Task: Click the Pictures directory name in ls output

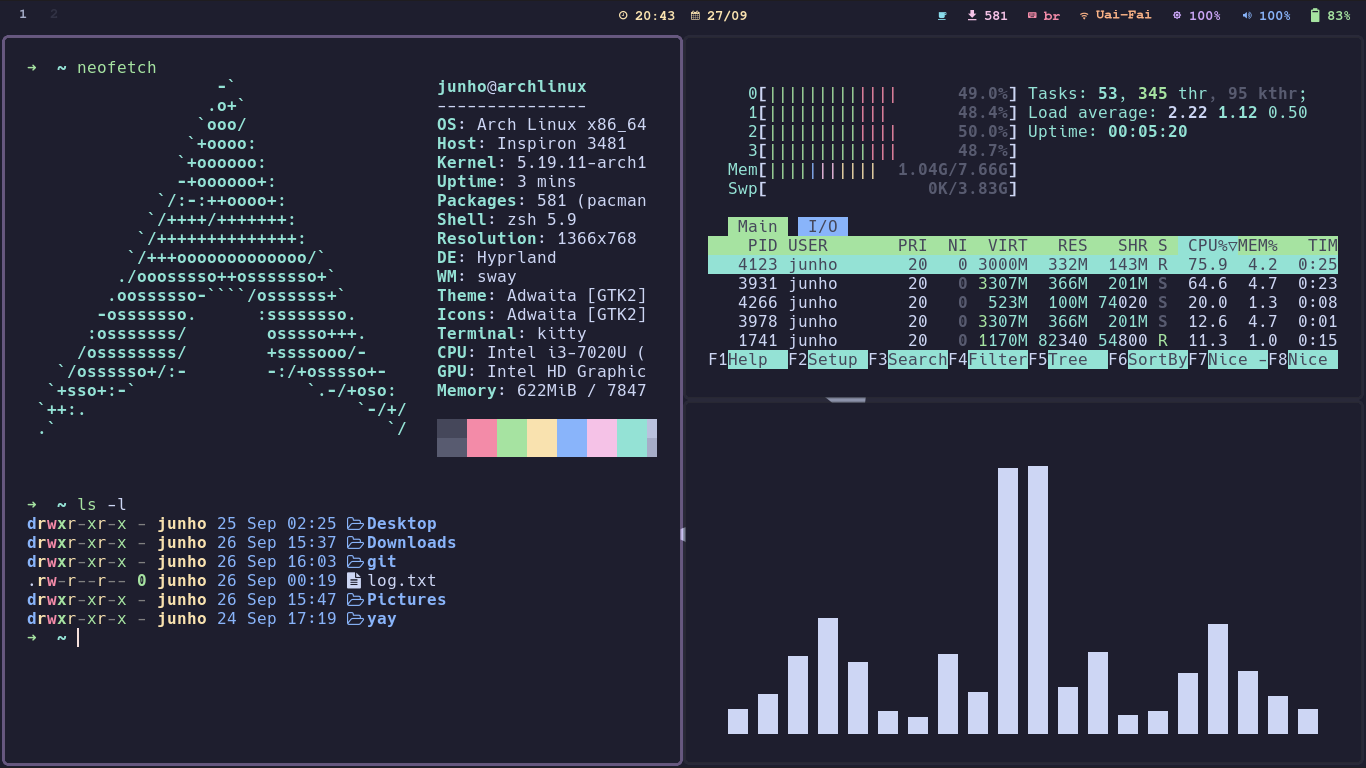Action: click(x=407, y=600)
